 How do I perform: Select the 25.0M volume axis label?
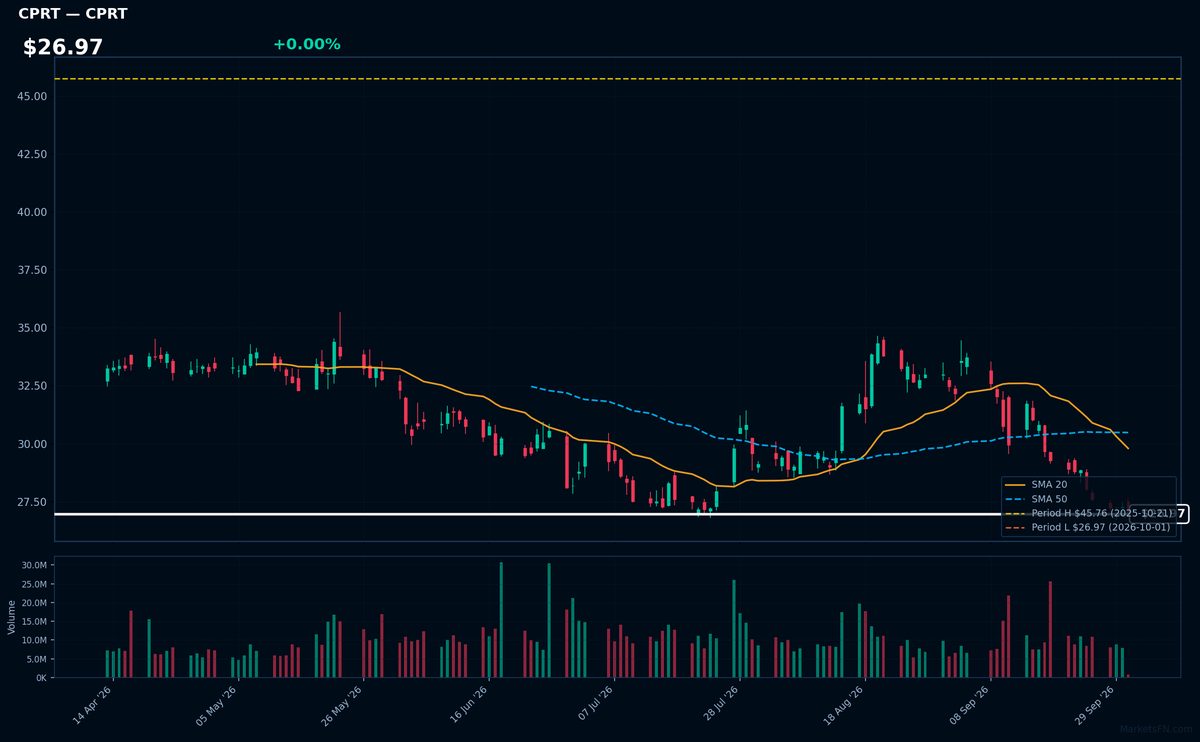tap(33, 584)
